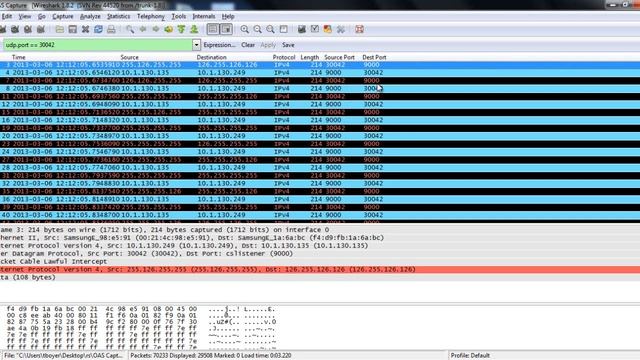The image size is (640, 360).
Task: Select packet number 23 in the list
Action: 320,144
